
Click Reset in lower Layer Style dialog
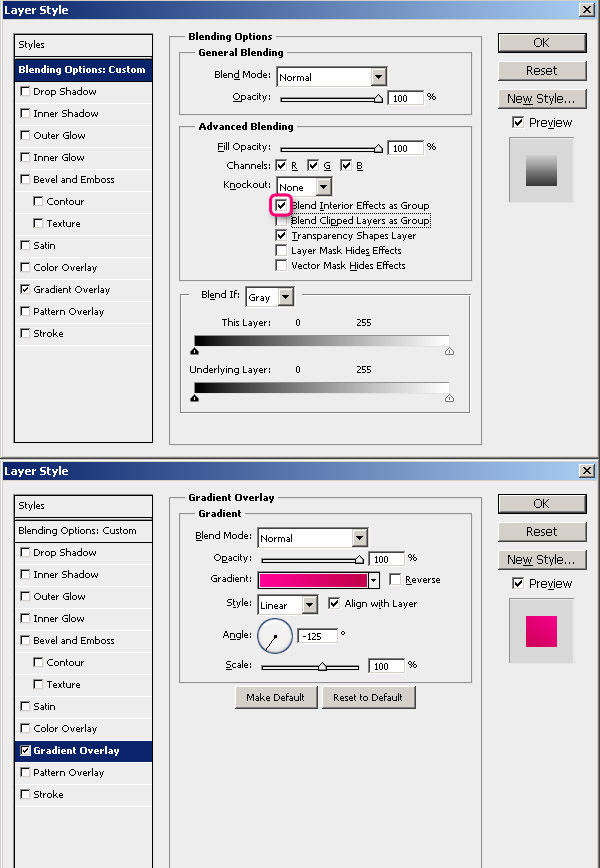[542, 532]
